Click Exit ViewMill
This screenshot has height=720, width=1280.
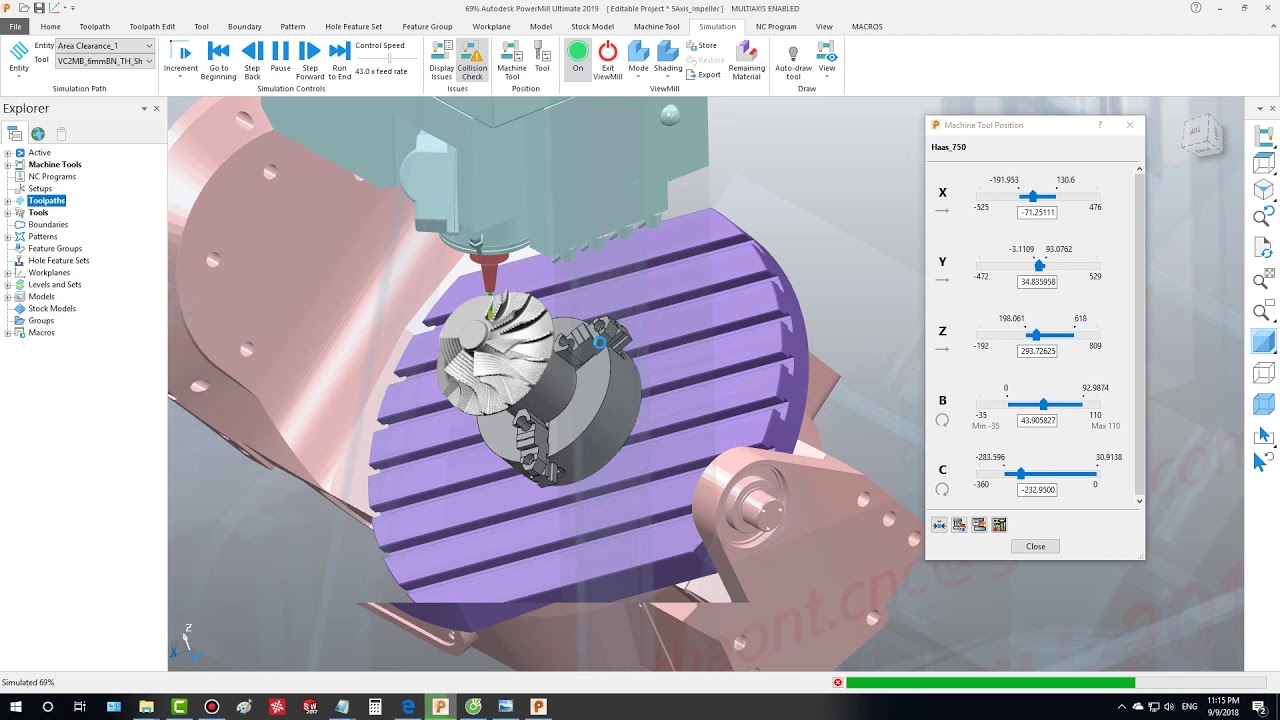click(608, 60)
